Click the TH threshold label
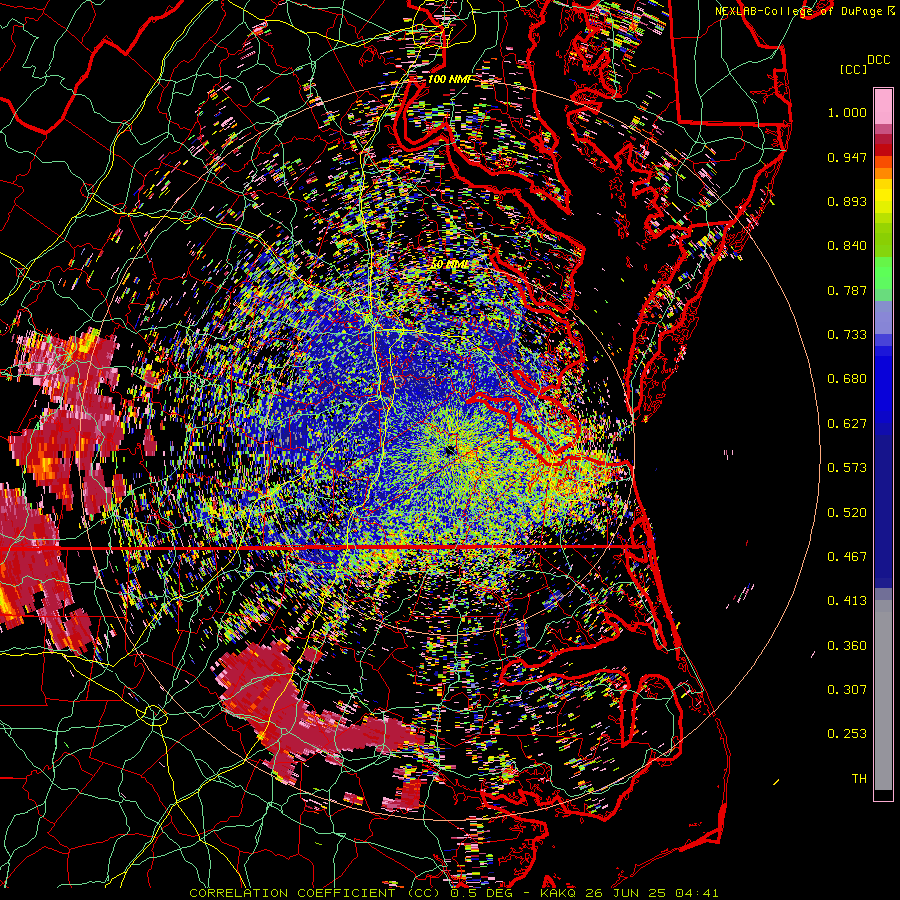 tap(859, 779)
